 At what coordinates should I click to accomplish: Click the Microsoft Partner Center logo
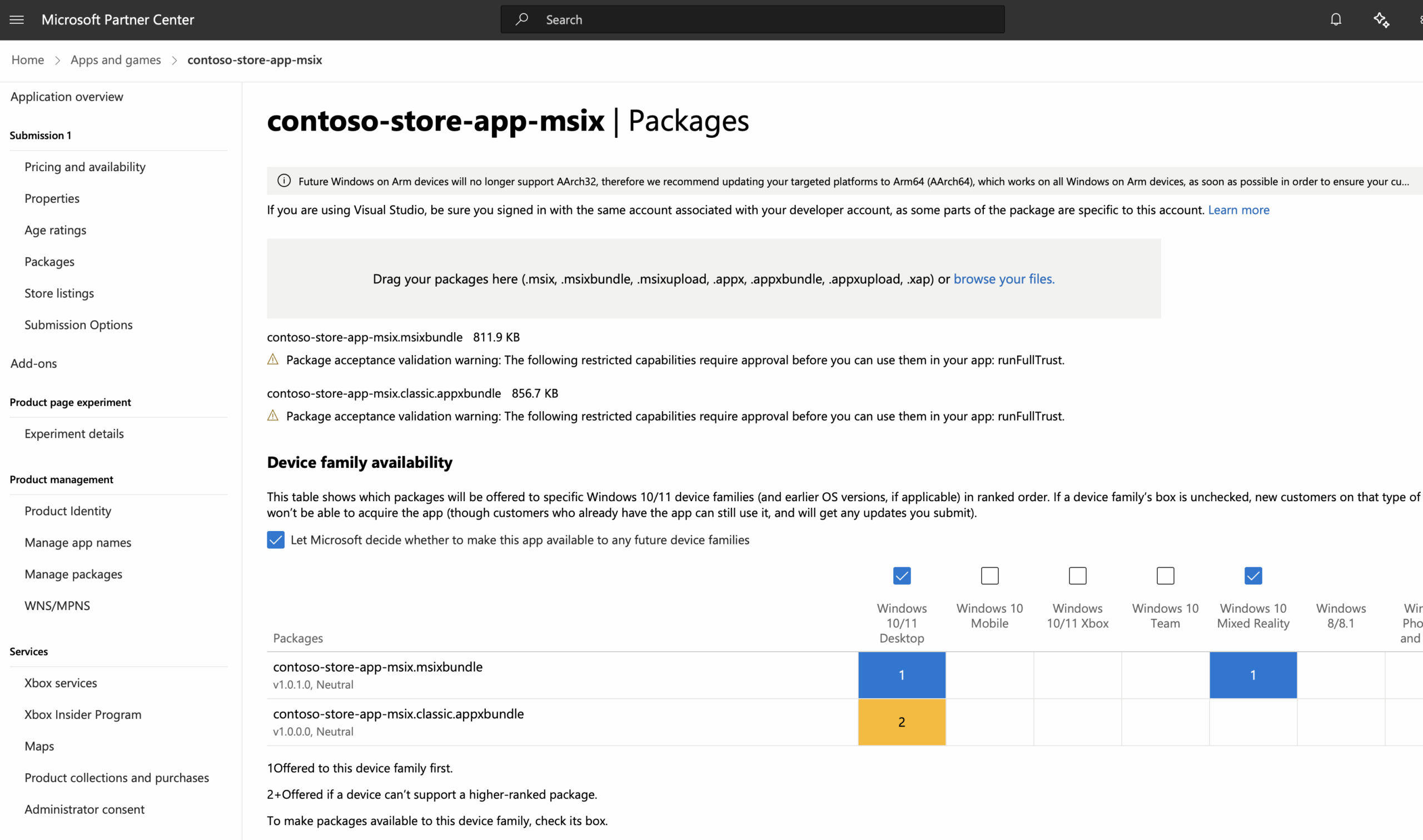pyautogui.click(x=117, y=19)
